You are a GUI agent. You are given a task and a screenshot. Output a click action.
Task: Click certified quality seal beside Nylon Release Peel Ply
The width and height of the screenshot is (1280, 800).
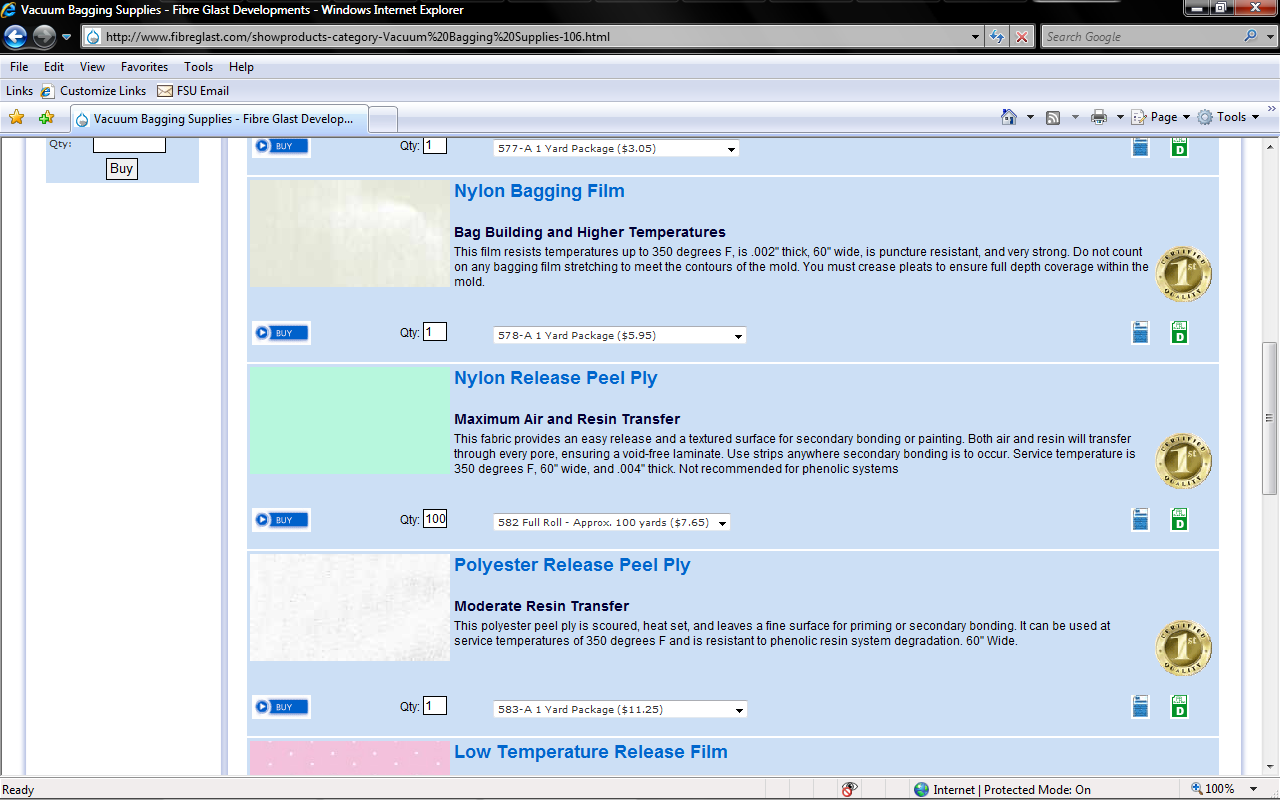coord(1184,461)
